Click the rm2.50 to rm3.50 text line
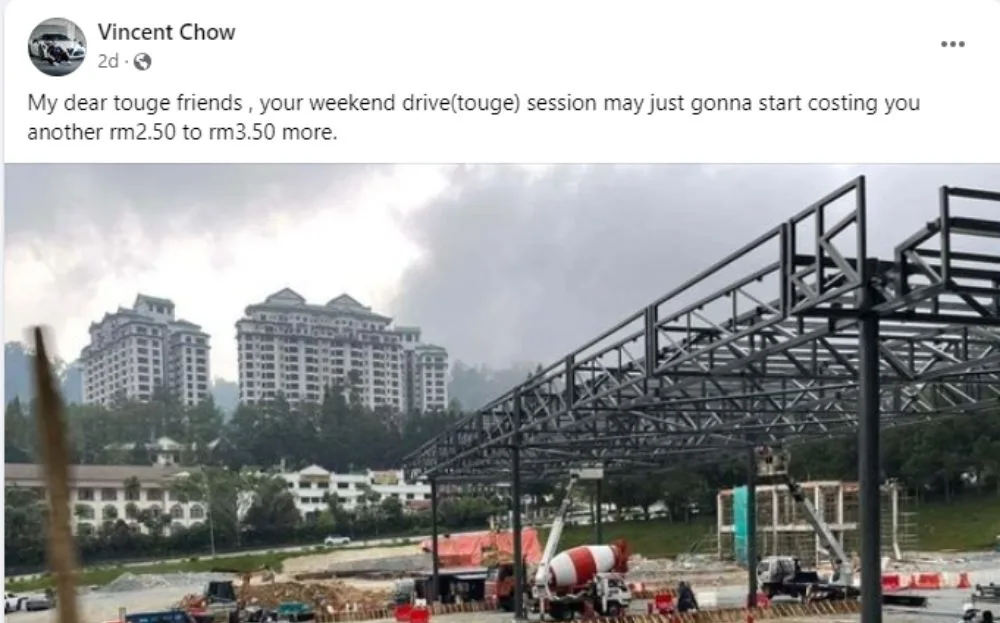The width and height of the screenshot is (1000, 623). coord(182,132)
